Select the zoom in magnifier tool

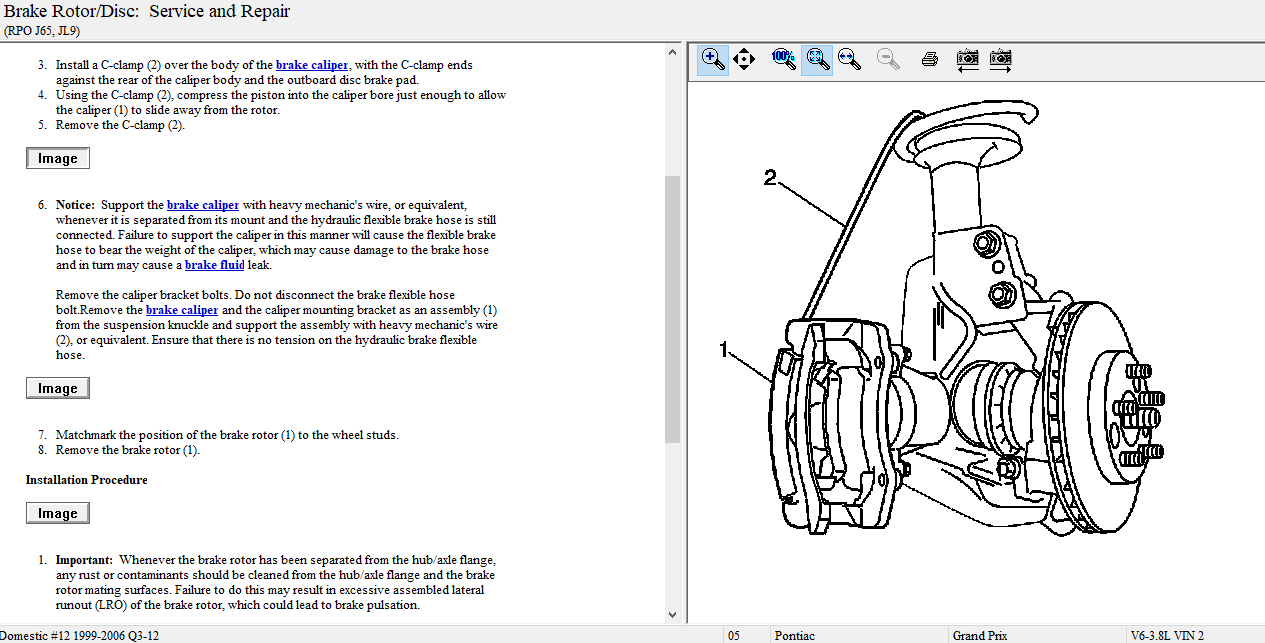pos(713,59)
